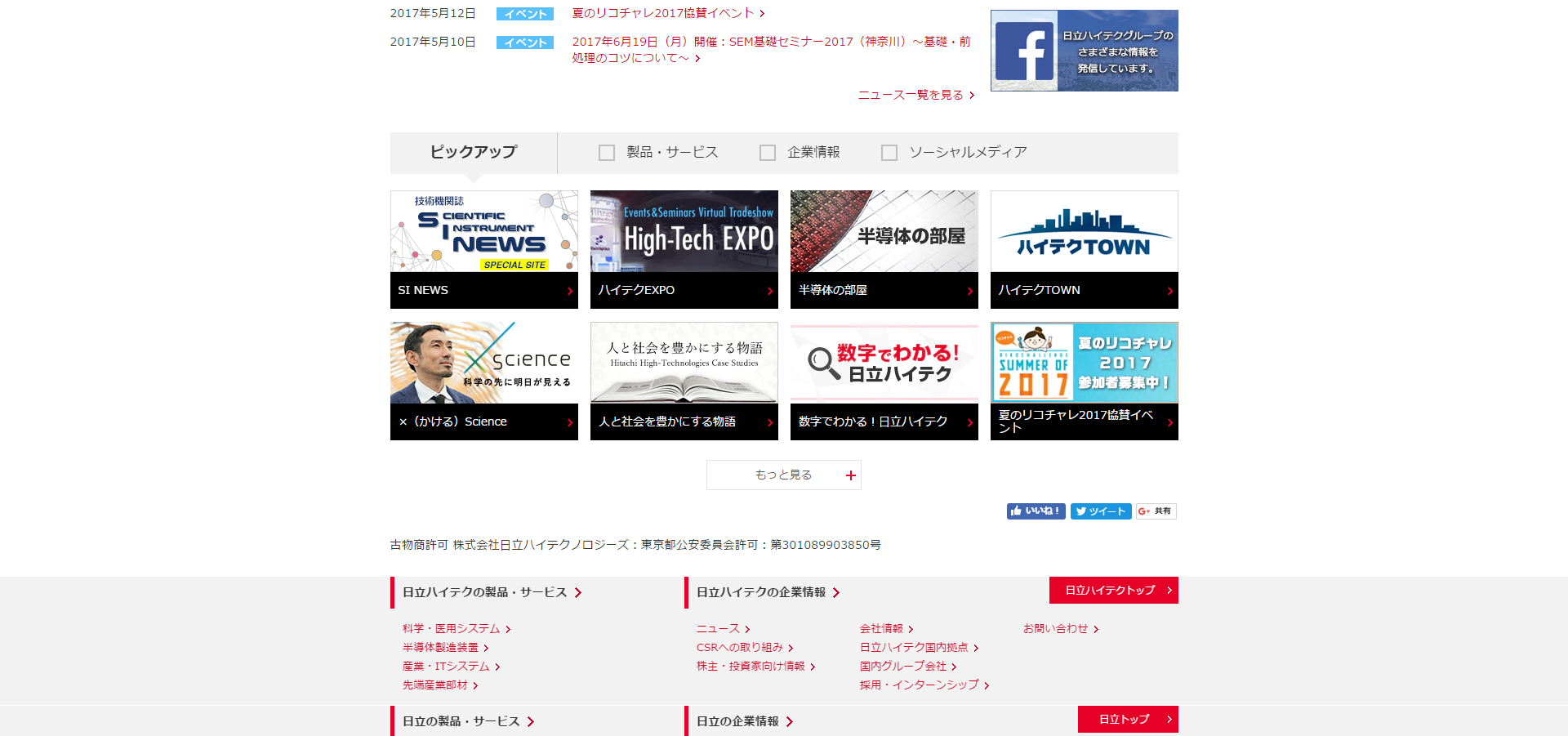The width and height of the screenshot is (1568, 736).
Task: Enable the 企業情報 checkbox
Action: (x=768, y=152)
